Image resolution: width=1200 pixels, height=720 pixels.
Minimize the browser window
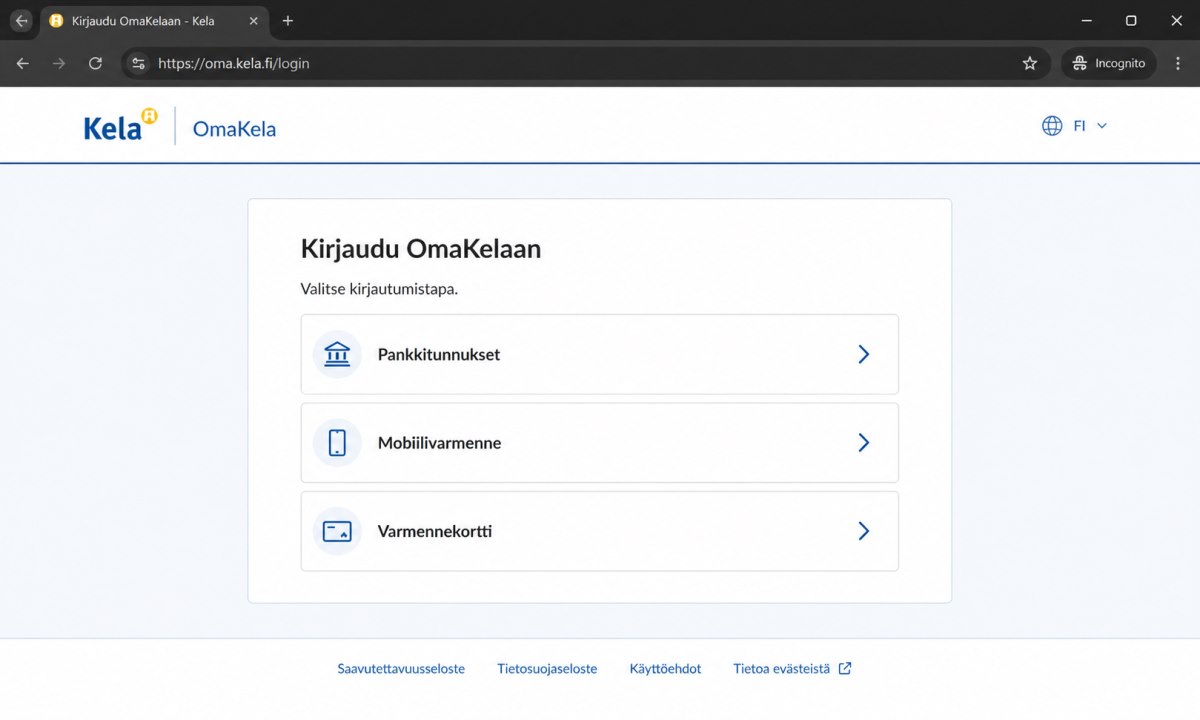click(x=1085, y=20)
